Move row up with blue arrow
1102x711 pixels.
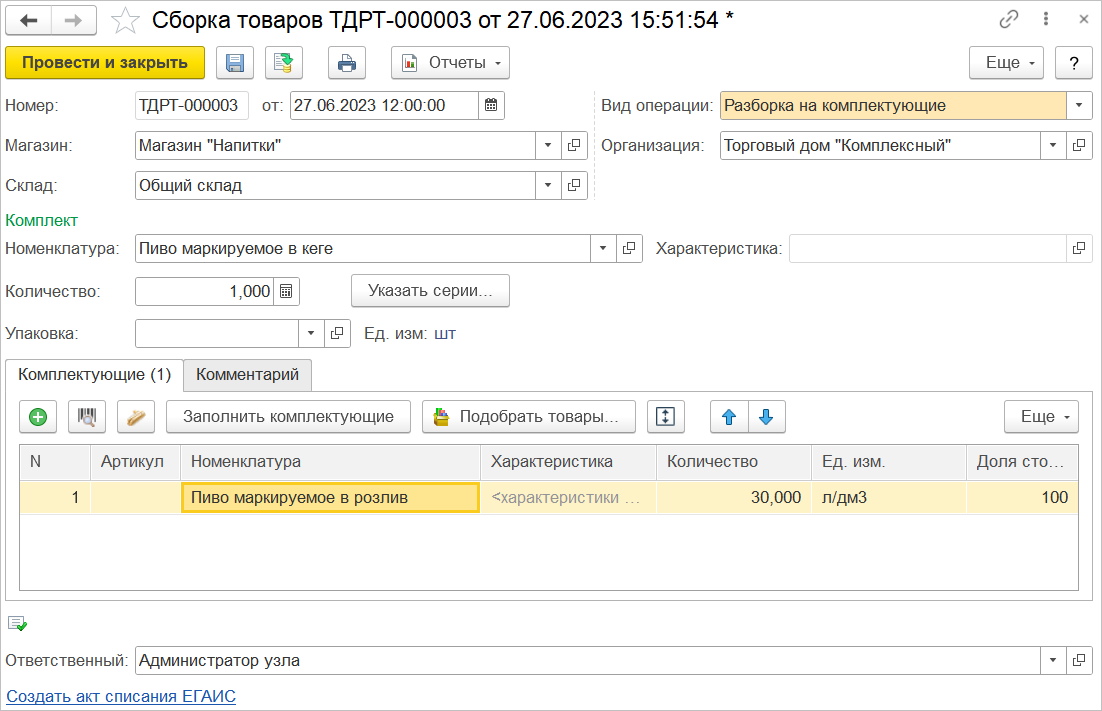[729, 417]
